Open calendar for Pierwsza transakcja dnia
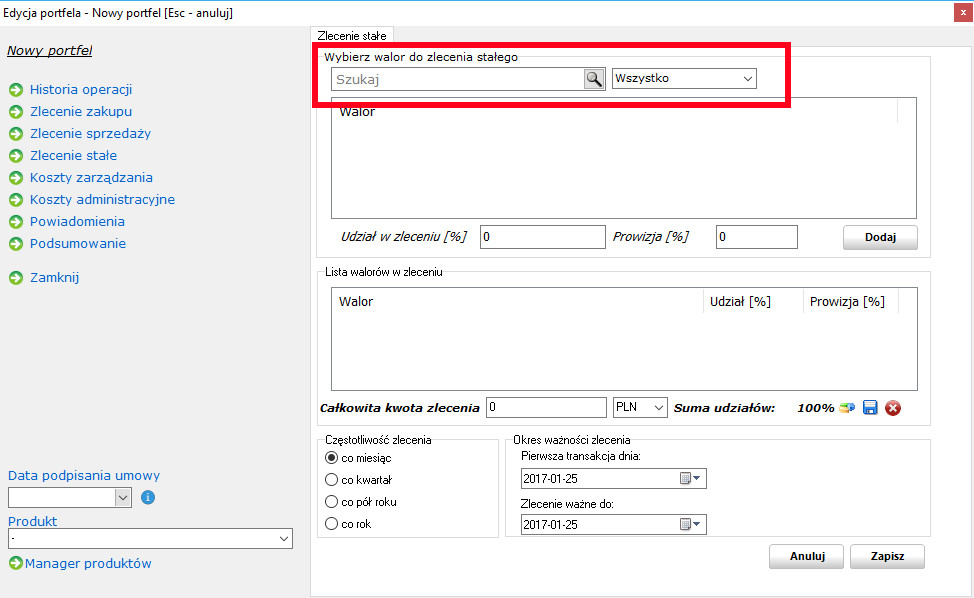The width and height of the screenshot is (974, 598). coord(691,479)
